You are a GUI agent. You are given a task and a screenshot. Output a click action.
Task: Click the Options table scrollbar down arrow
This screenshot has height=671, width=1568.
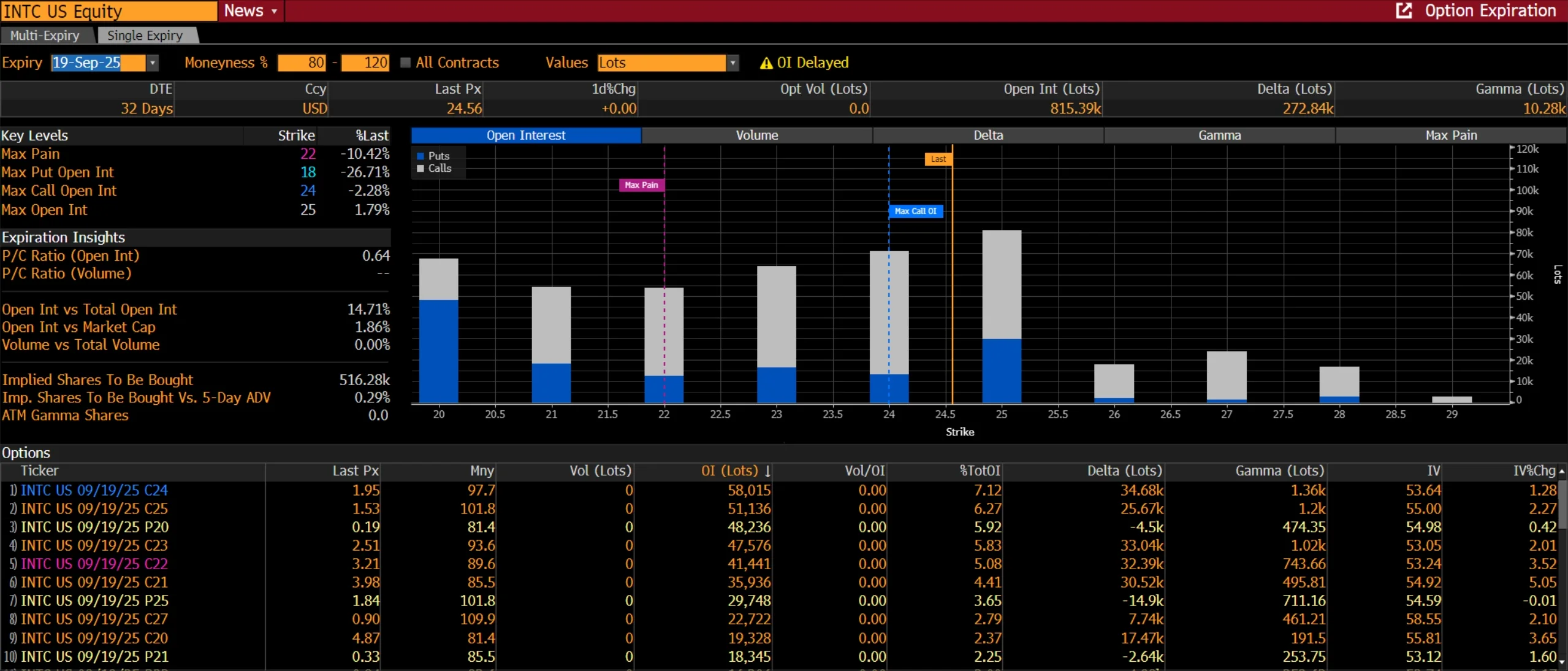click(x=1562, y=661)
